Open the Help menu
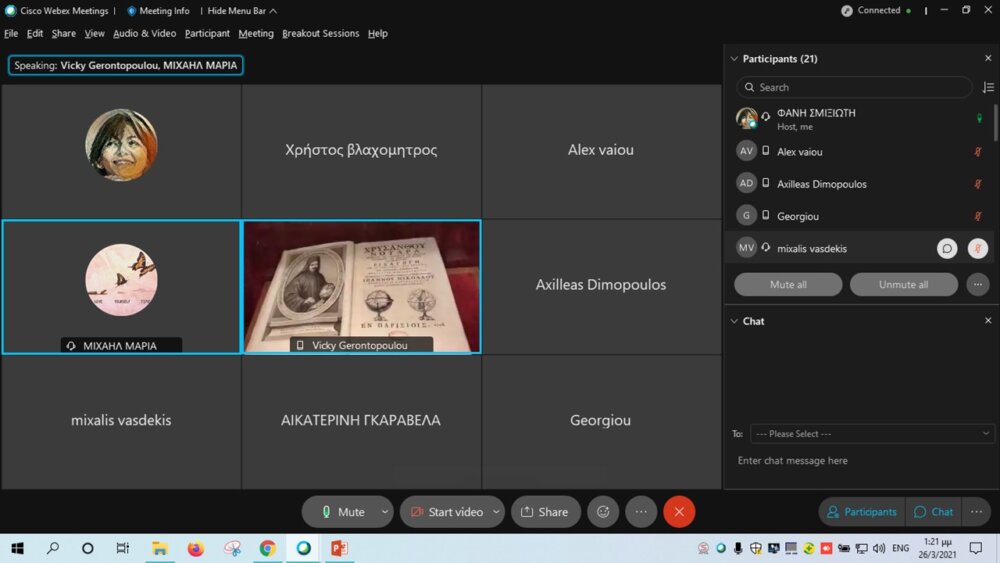Screen dimensions: 1000x563 coord(378,33)
